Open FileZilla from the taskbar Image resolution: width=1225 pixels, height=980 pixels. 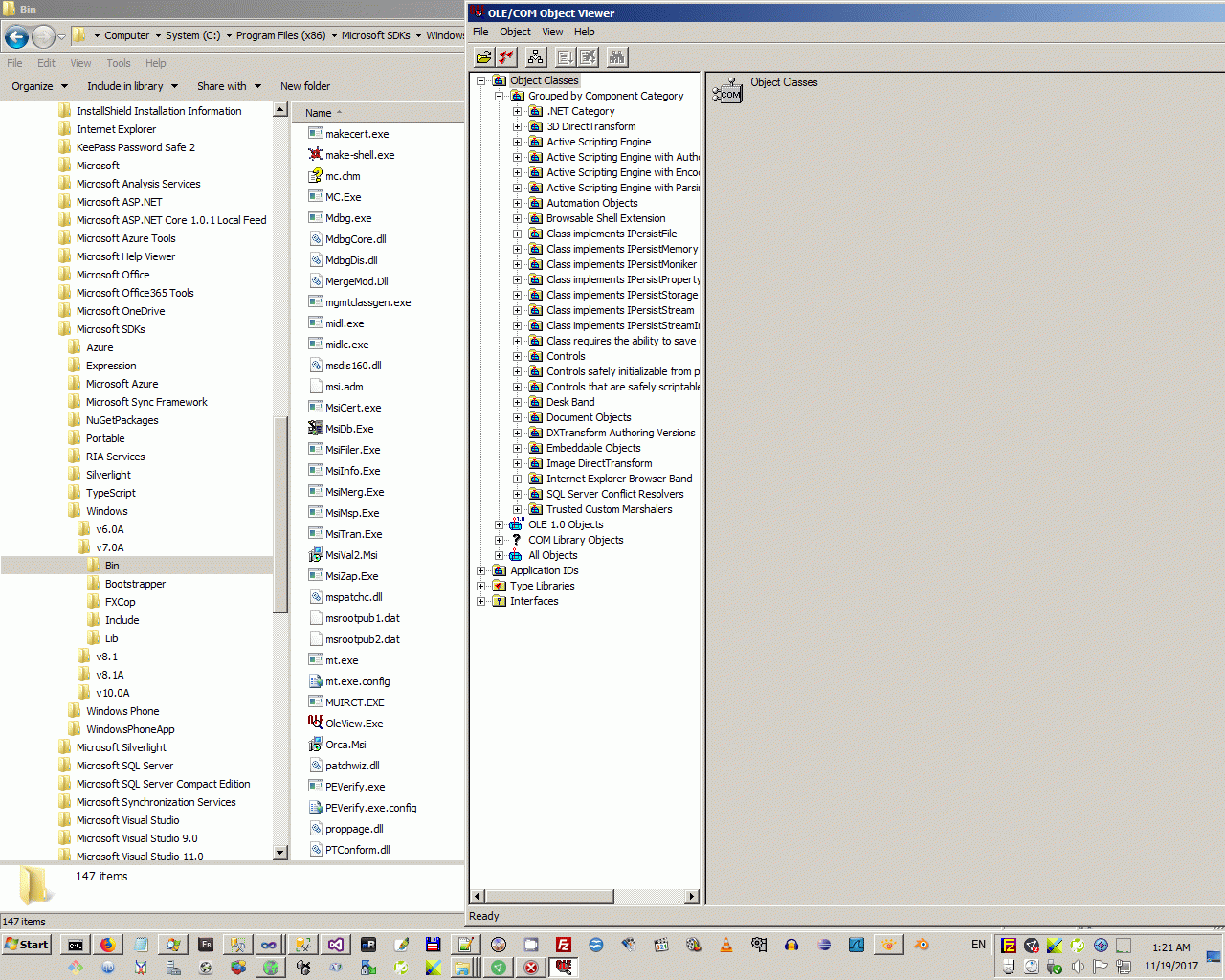564,945
